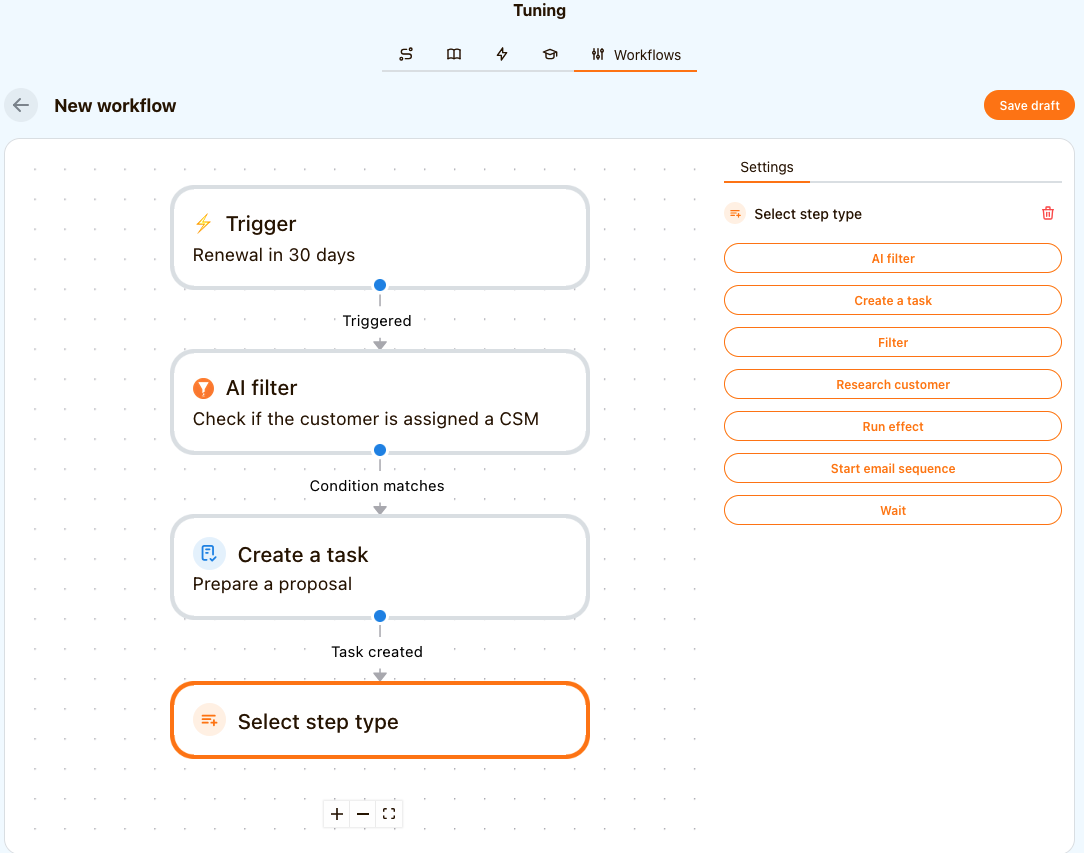
Task: Zoom in the canvas with plus button
Action: point(337,814)
